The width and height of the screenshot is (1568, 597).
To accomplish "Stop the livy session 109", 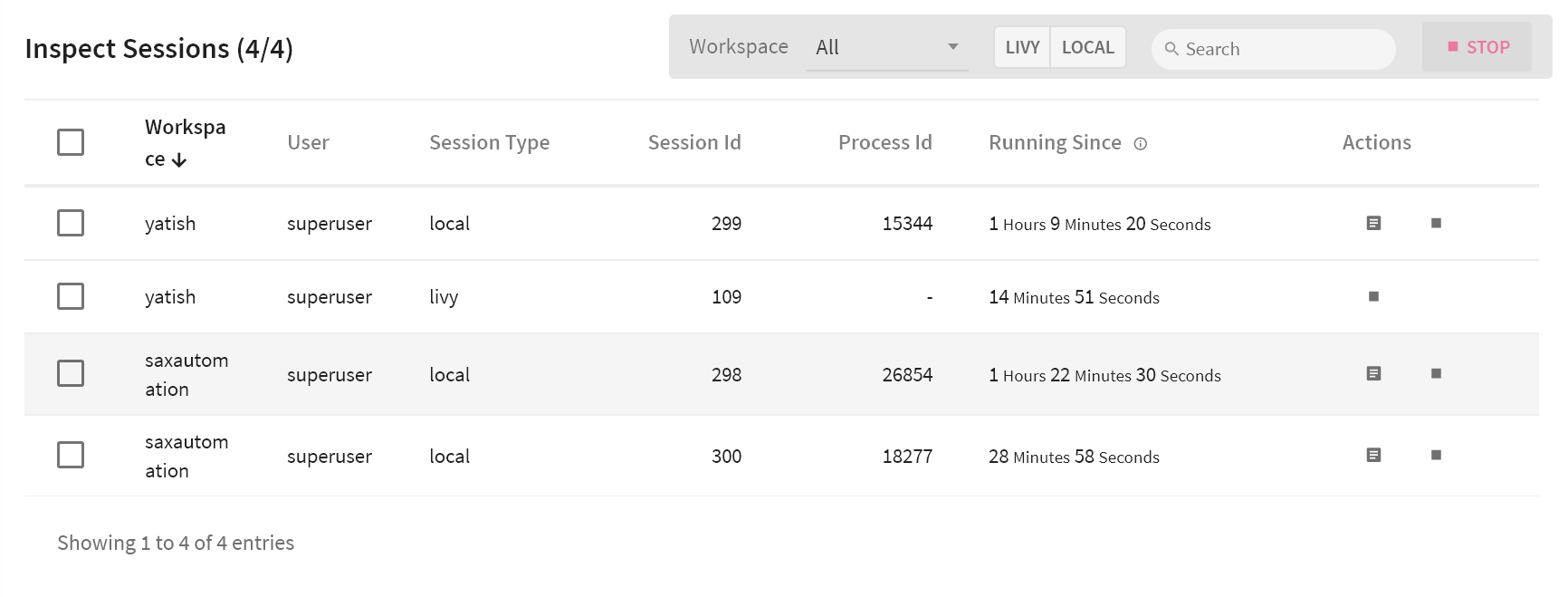I will coord(1373,296).
